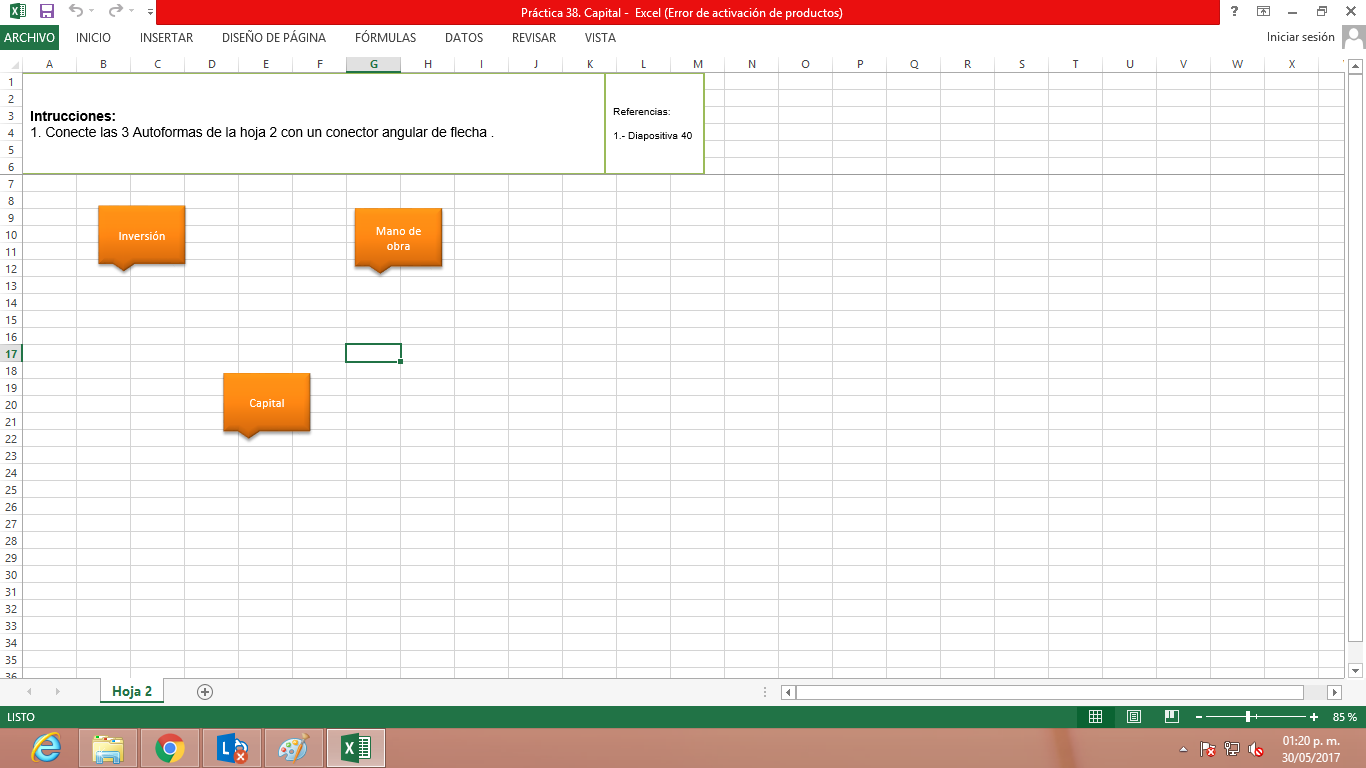Select the Mano de obra shape

coord(398,239)
